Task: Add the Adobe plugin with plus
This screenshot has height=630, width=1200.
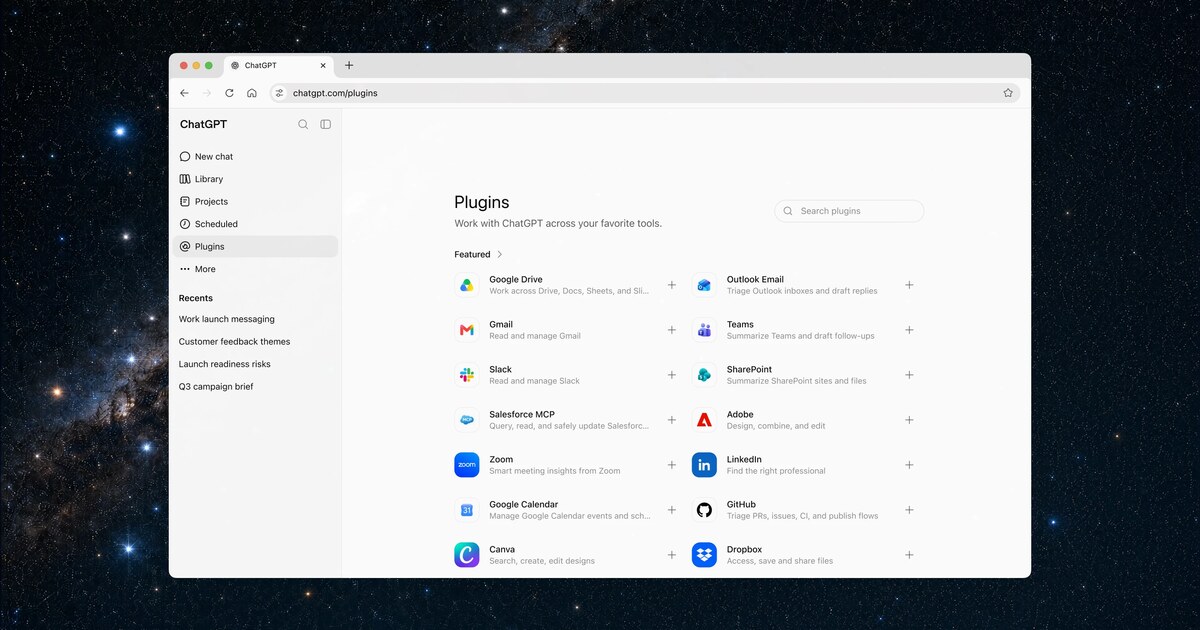Action: coord(909,420)
